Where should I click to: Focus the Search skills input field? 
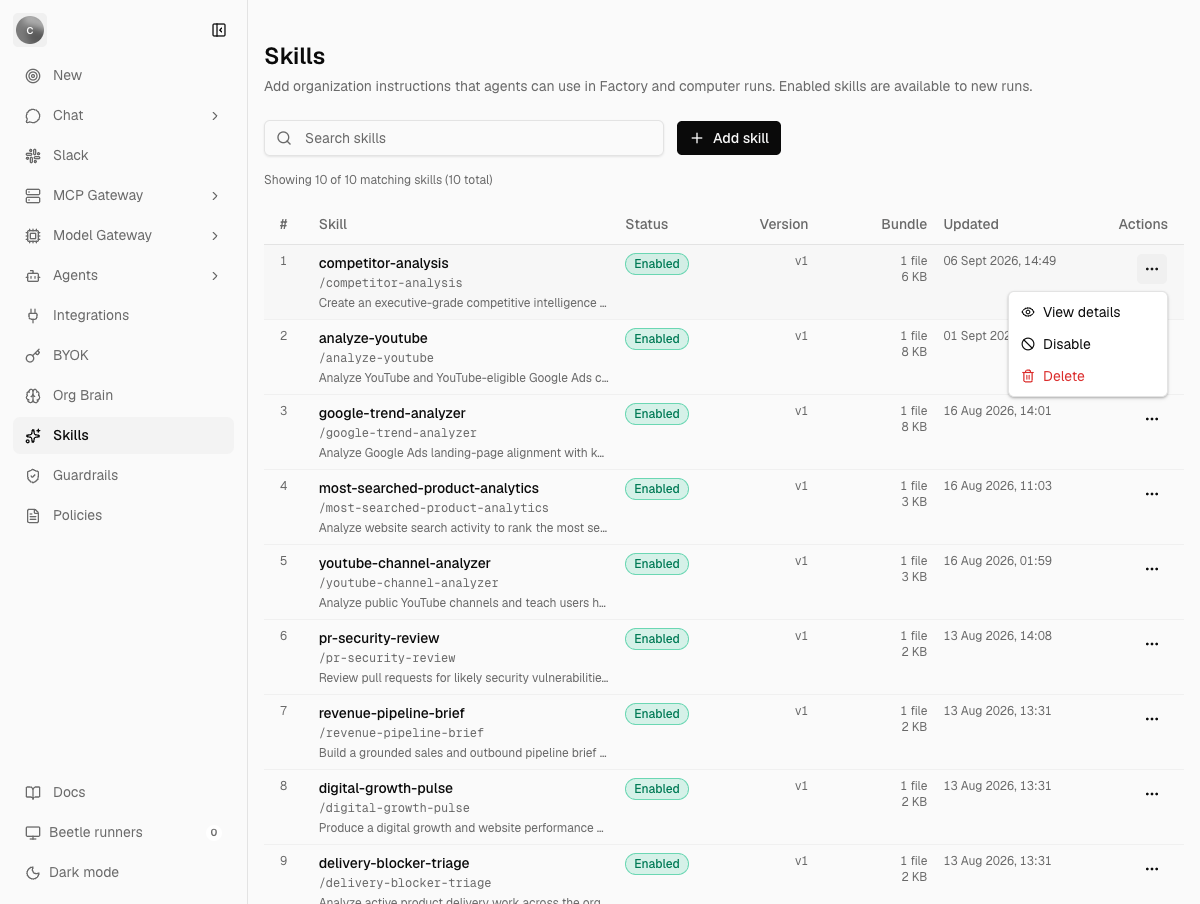tap(464, 138)
